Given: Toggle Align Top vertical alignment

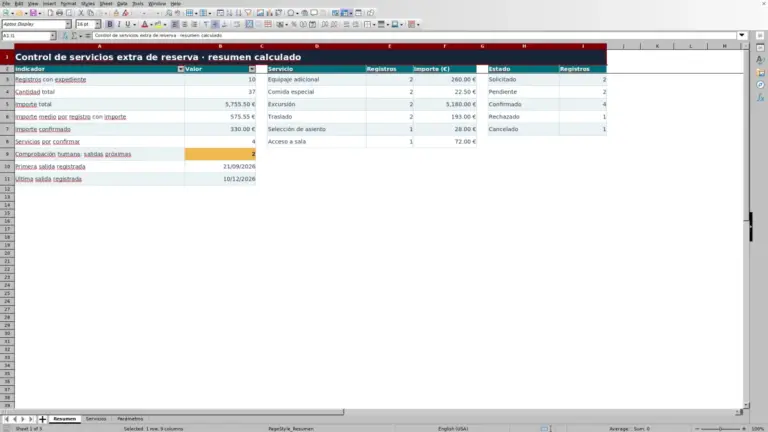Looking at the screenshot, I should (206, 24).
